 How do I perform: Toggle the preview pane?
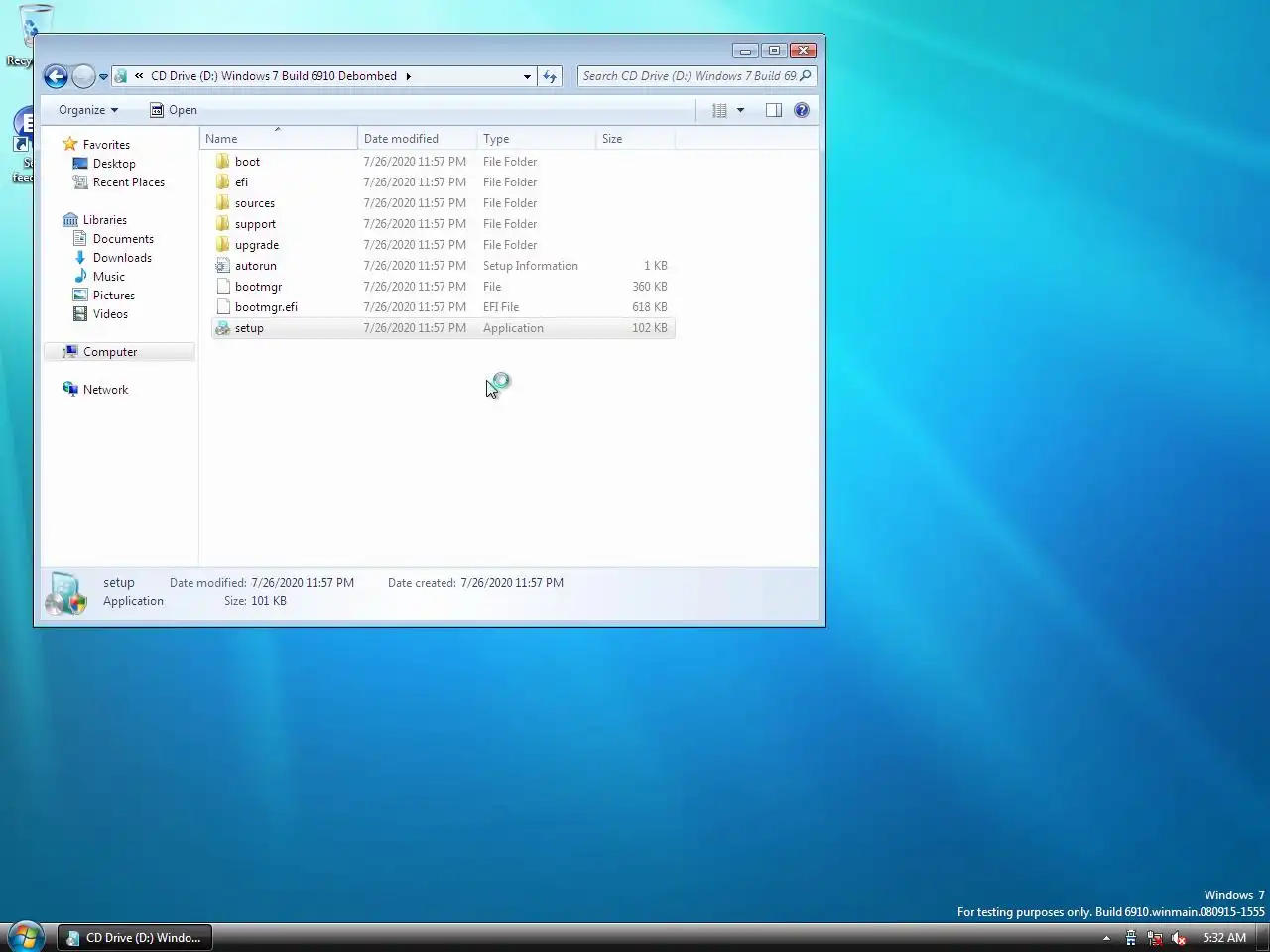pyautogui.click(x=774, y=110)
